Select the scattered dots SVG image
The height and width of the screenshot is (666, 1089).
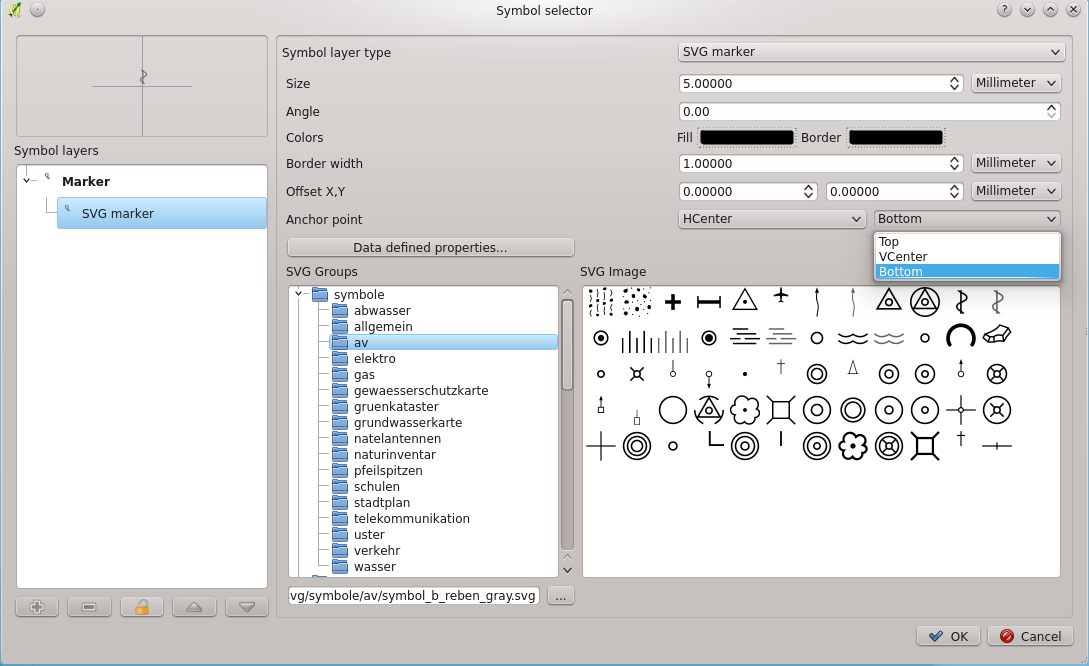tap(636, 302)
